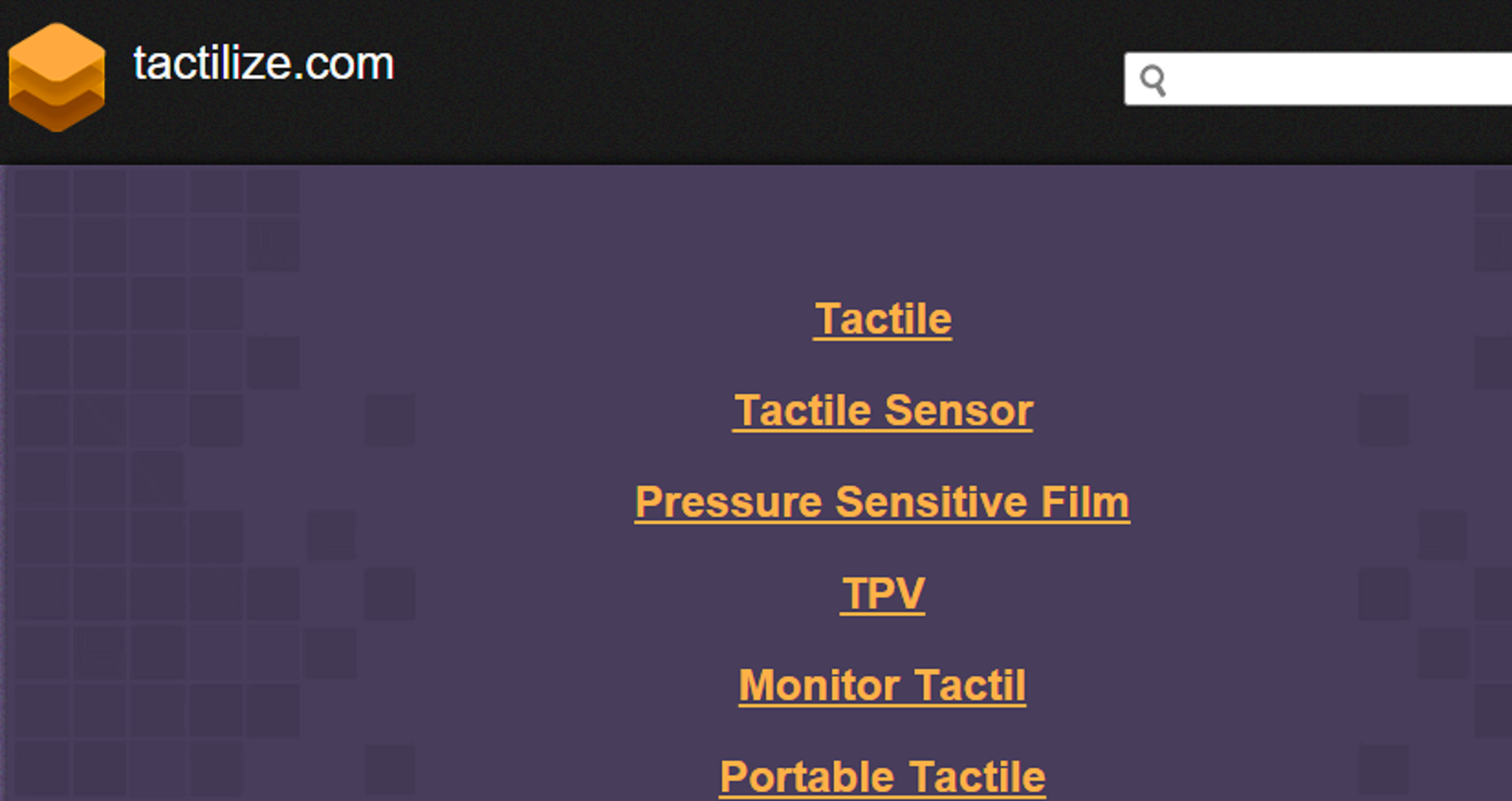Click the orange cube logo icon
1512x801 pixels.
coord(56,77)
